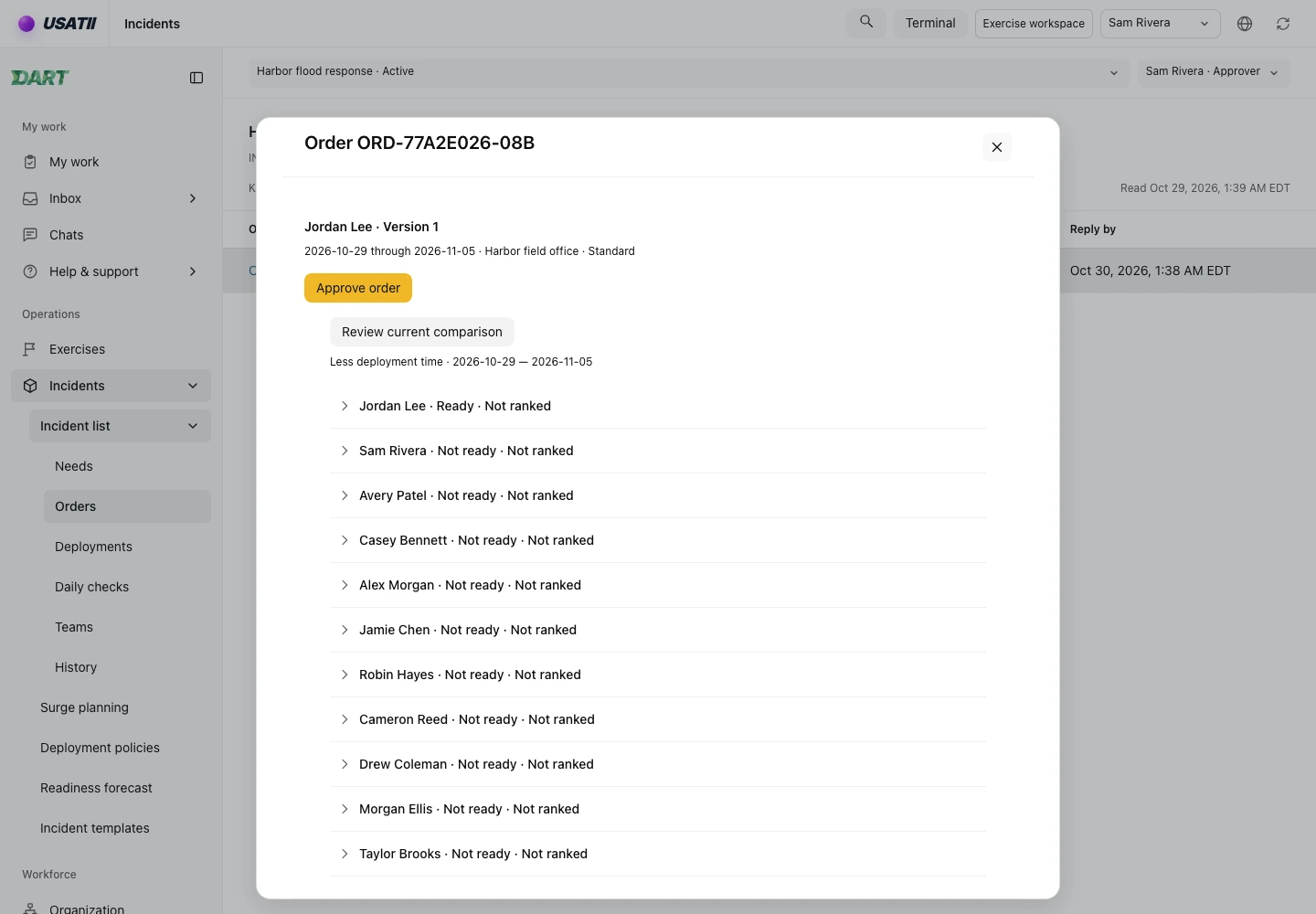Open the Harbor flood response incident dropdown
Viewport: 1316px width, 914px height.
[x=688, y=72]
